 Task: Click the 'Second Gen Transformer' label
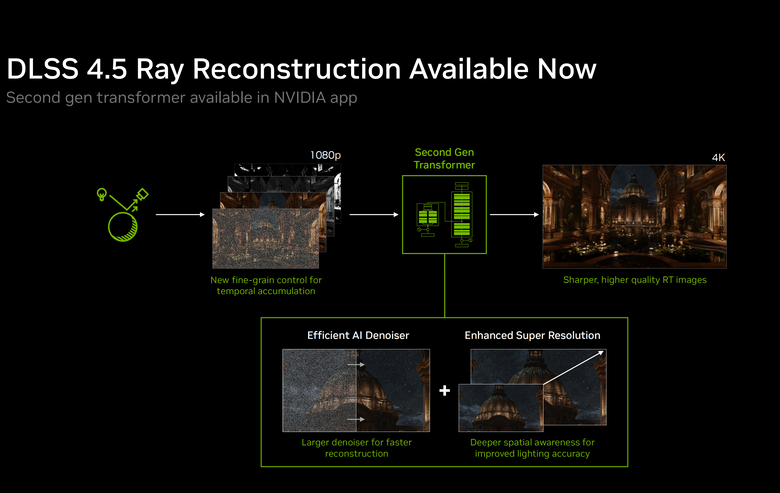tap(444, 158)
